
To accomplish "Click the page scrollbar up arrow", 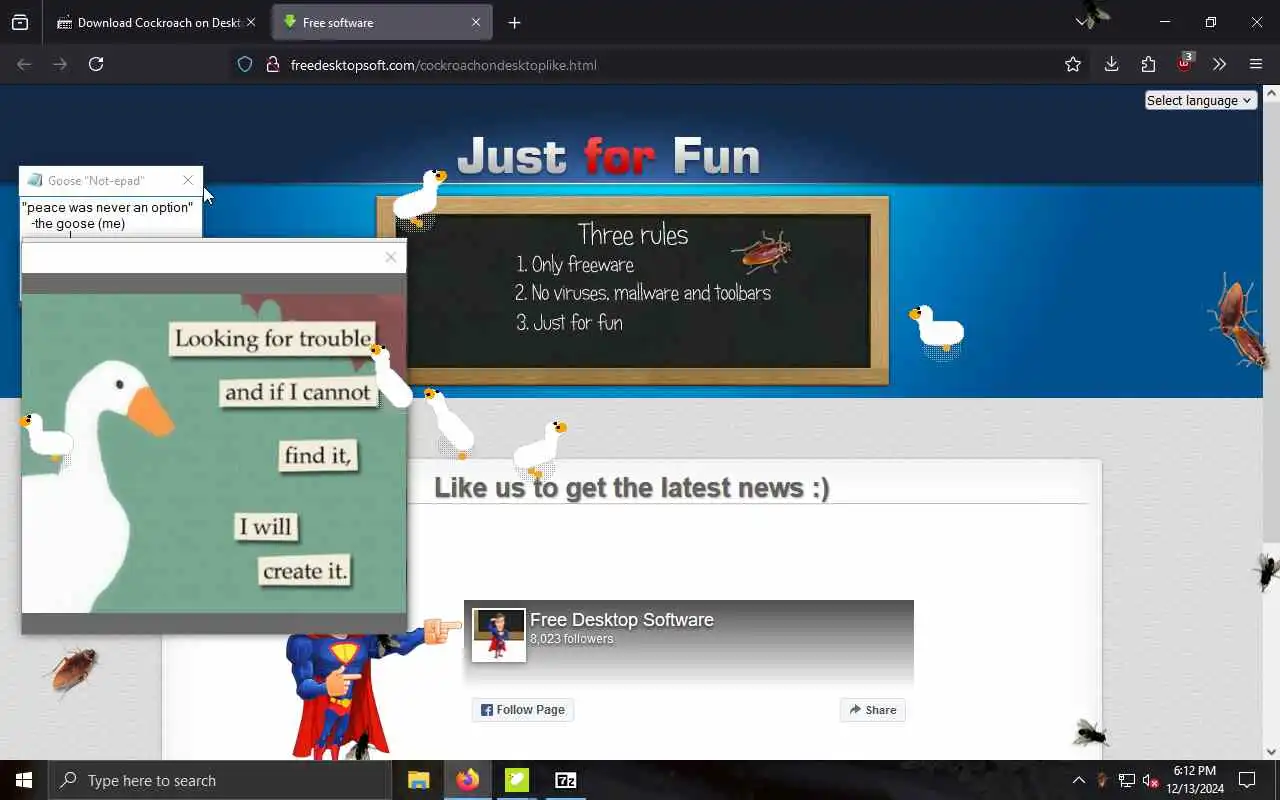I will [x=1271, y=94].
